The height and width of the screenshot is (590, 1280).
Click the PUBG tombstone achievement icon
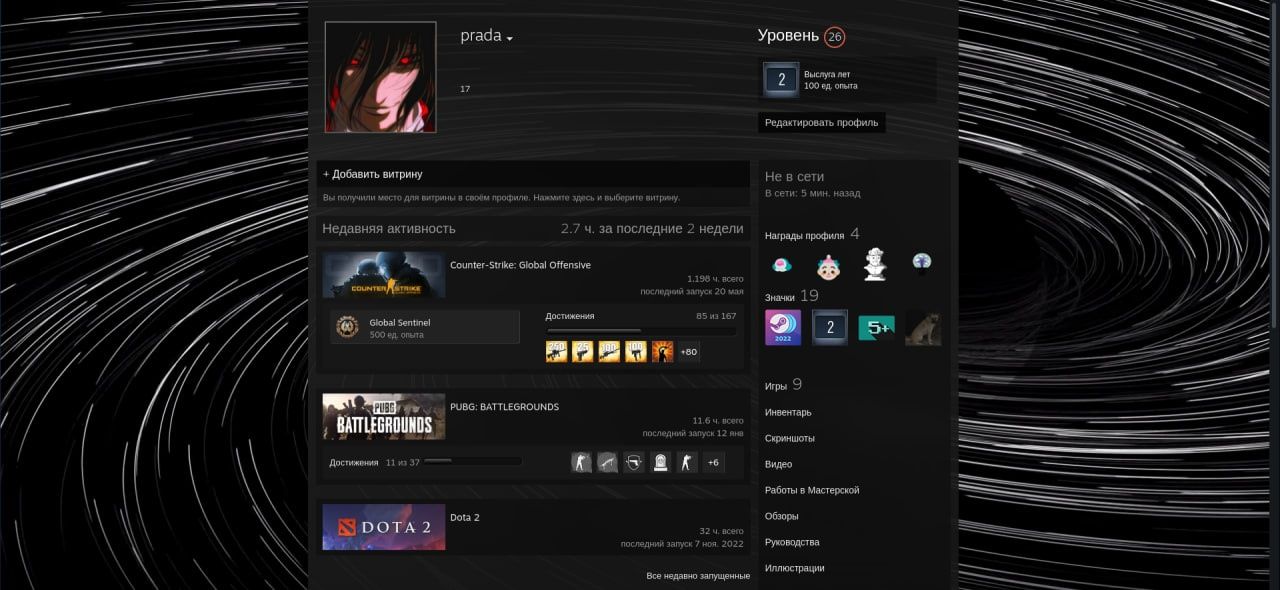coord(660,462)
